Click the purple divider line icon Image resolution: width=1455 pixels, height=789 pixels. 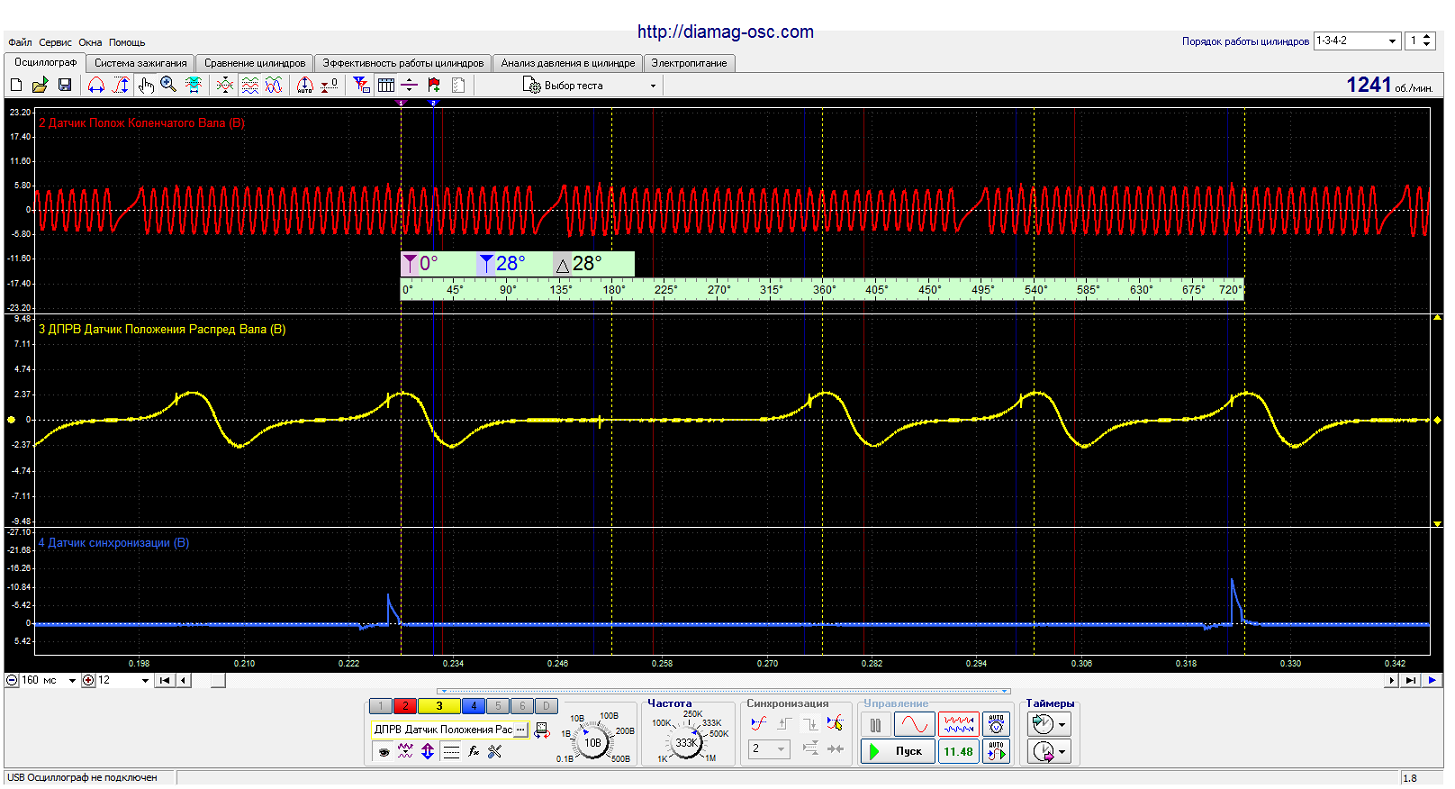tap(409, 85)
